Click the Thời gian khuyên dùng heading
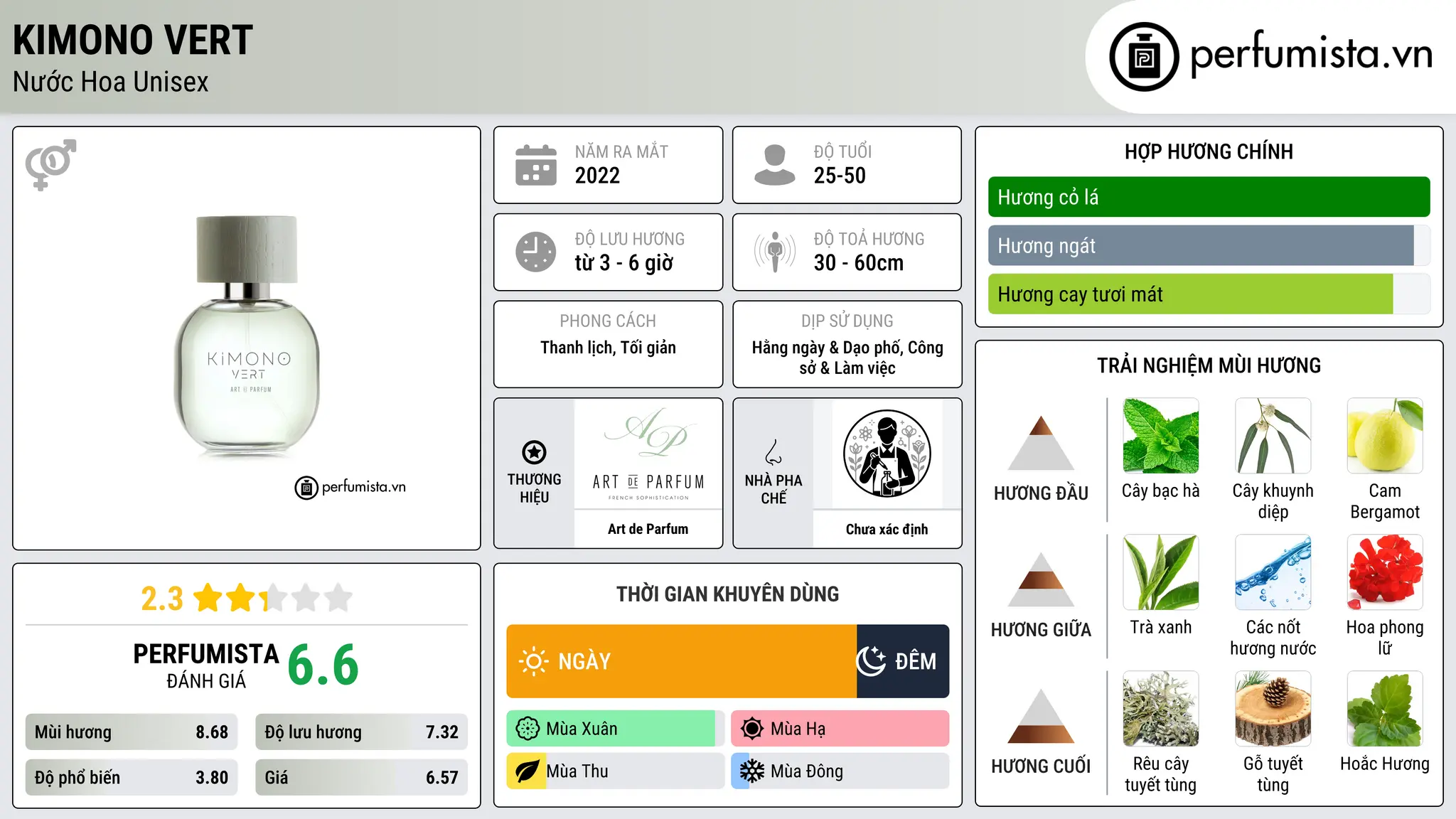The image size is (1456, 819). point(727,594)
